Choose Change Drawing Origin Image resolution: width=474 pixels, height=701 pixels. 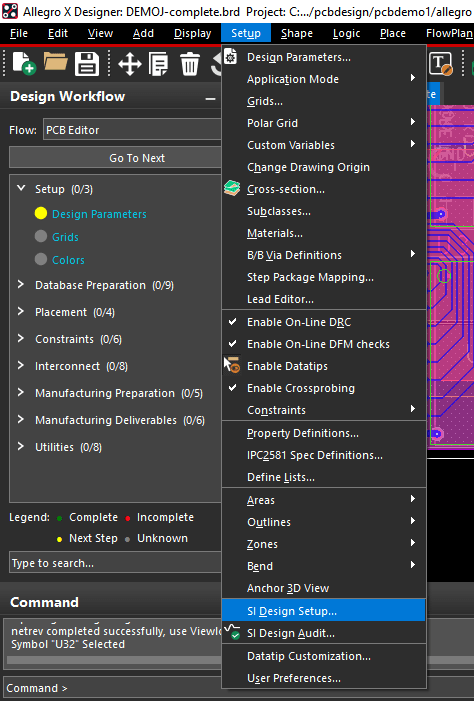324,167
